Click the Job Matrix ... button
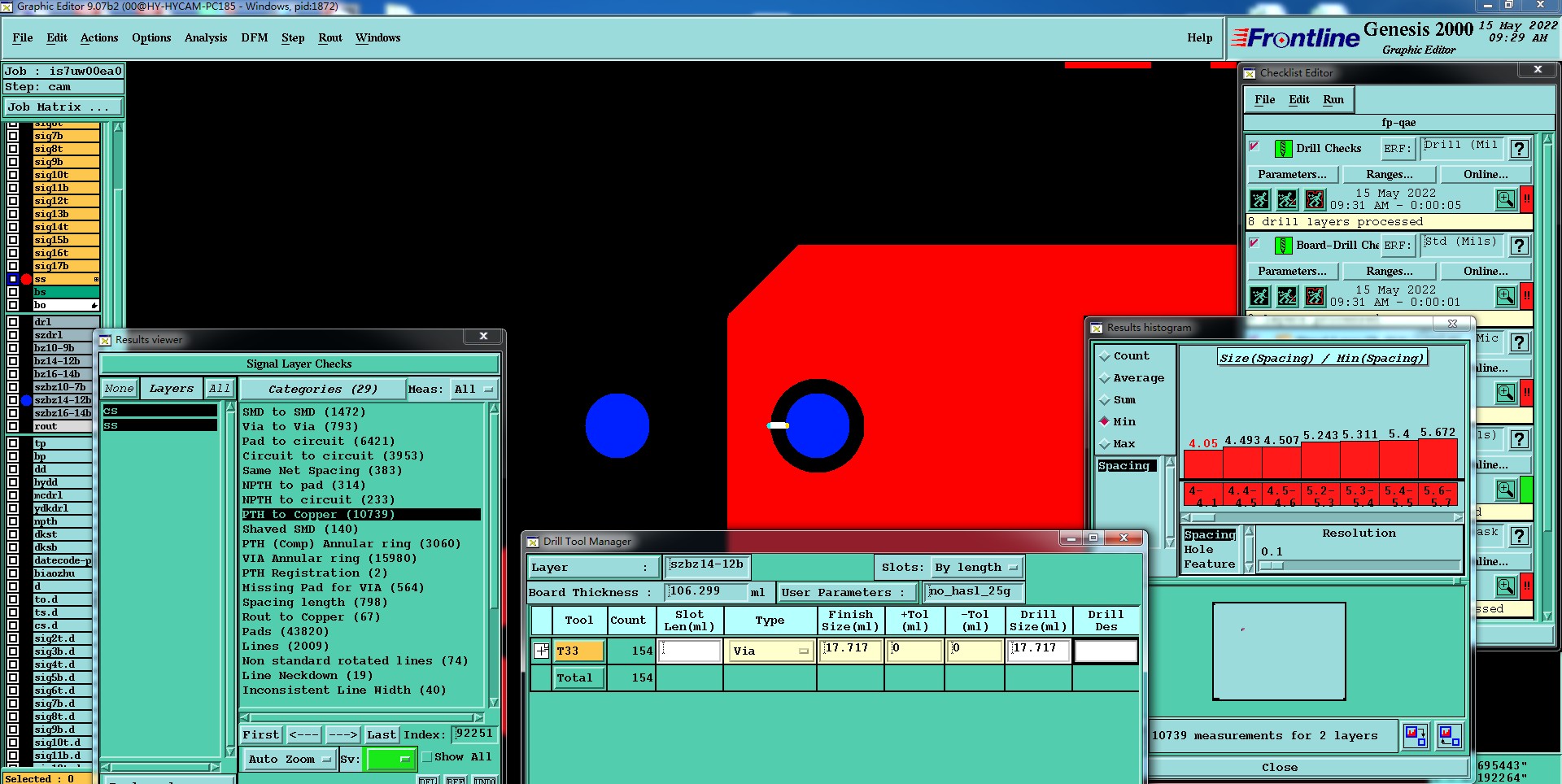The width and height of the screenshot is (1562, 784). [63, 107]
